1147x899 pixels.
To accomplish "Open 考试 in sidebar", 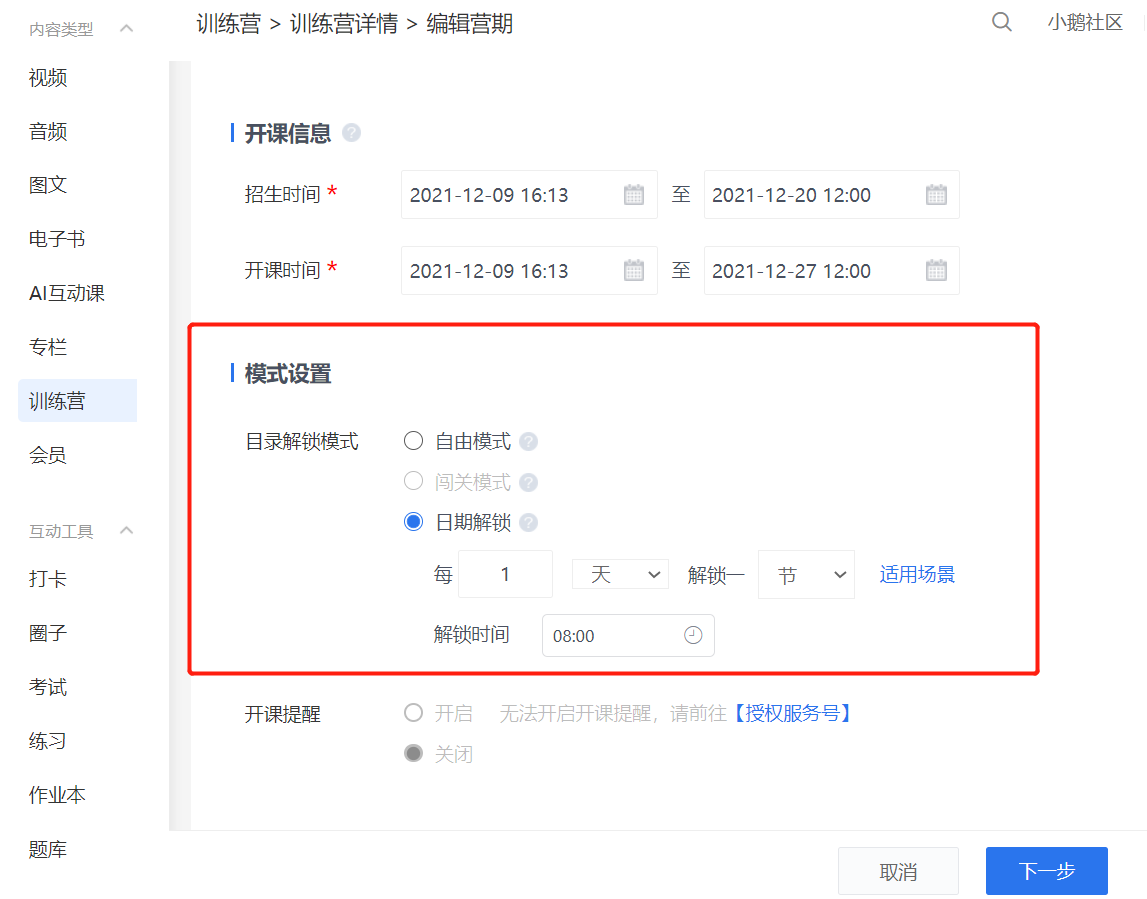I will 48,688.
